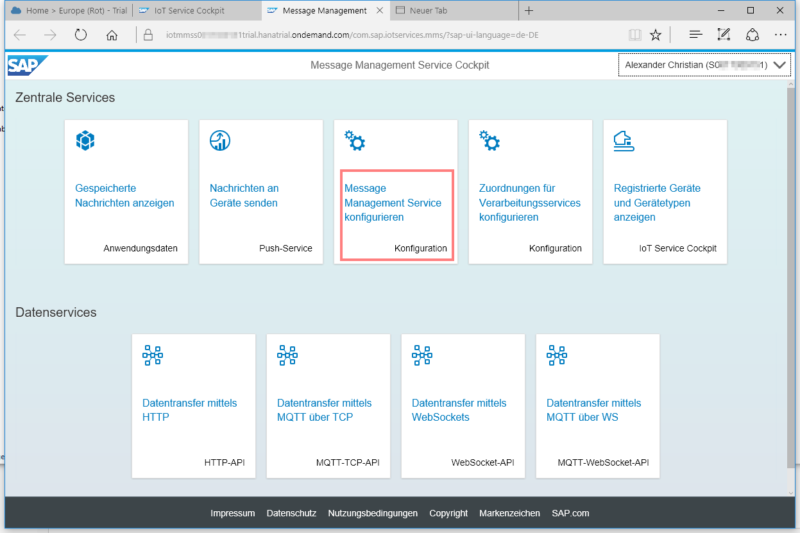Reload the page with refresh icon
Screen dimensions: 800x533
[81, 35]
